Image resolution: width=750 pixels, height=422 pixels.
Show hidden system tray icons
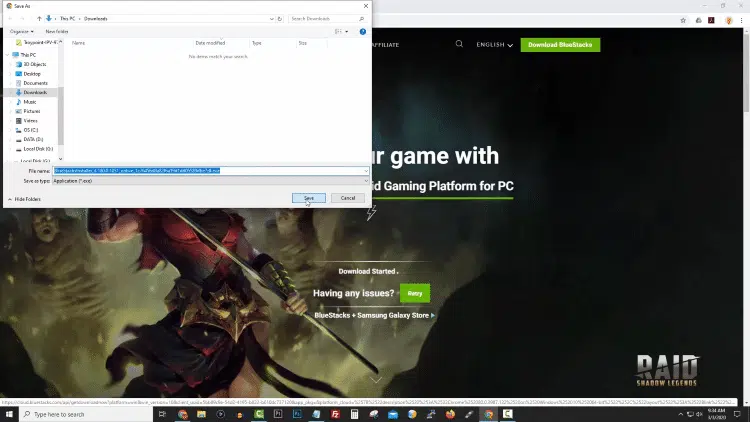click(681, 414)
